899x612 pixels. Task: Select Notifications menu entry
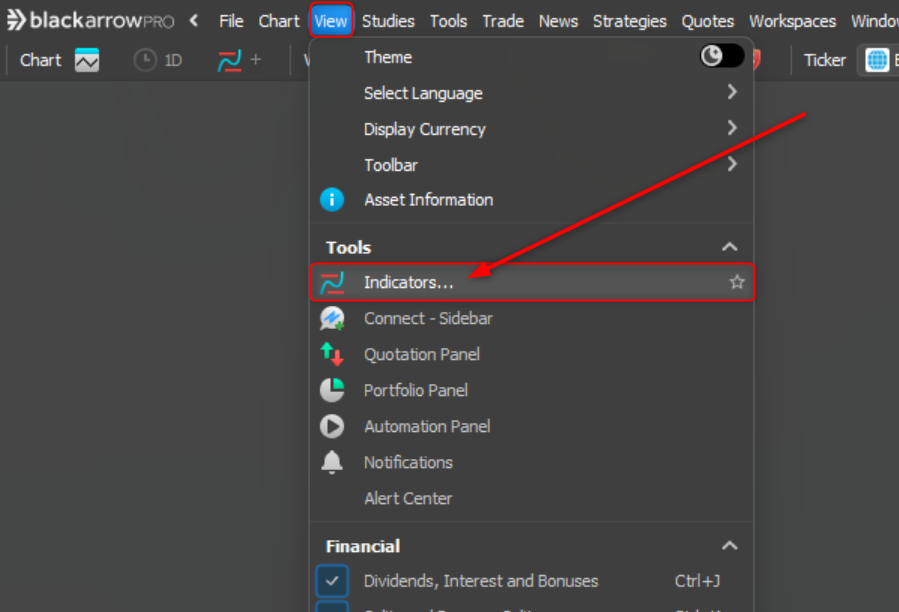(531, 462)
